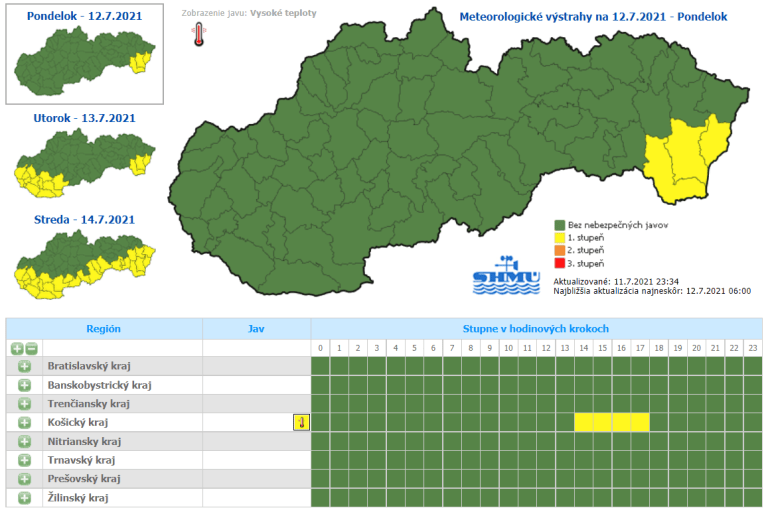The width and height of the screenshot is (770, 516).
Task: Click the Bratislavský kraj label
Action: click(89, 366)
